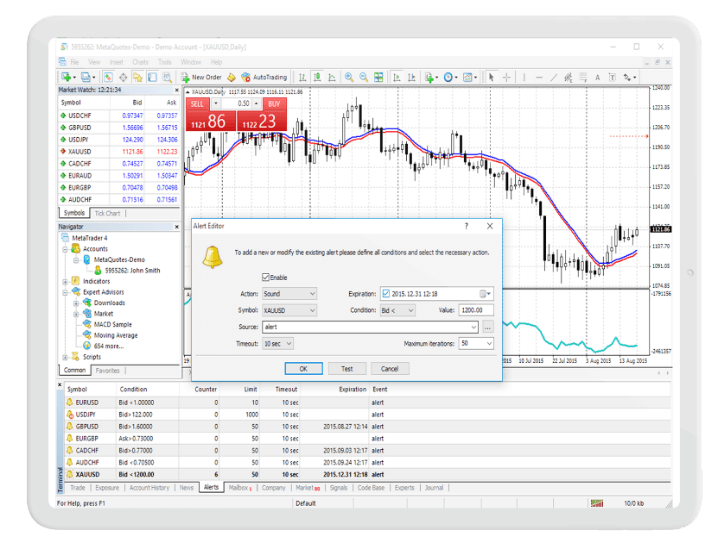
Task: Click the red SELL button on chart
Action: click(198, 104)
